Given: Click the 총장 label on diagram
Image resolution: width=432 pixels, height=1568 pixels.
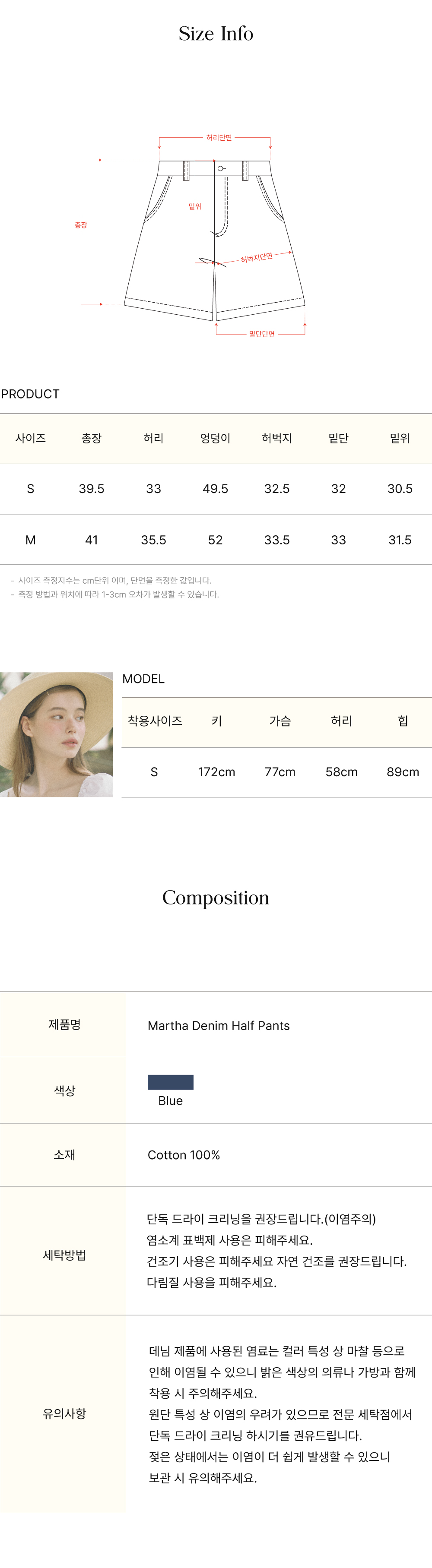Looking at the screenshot, I should coord(81,225).
